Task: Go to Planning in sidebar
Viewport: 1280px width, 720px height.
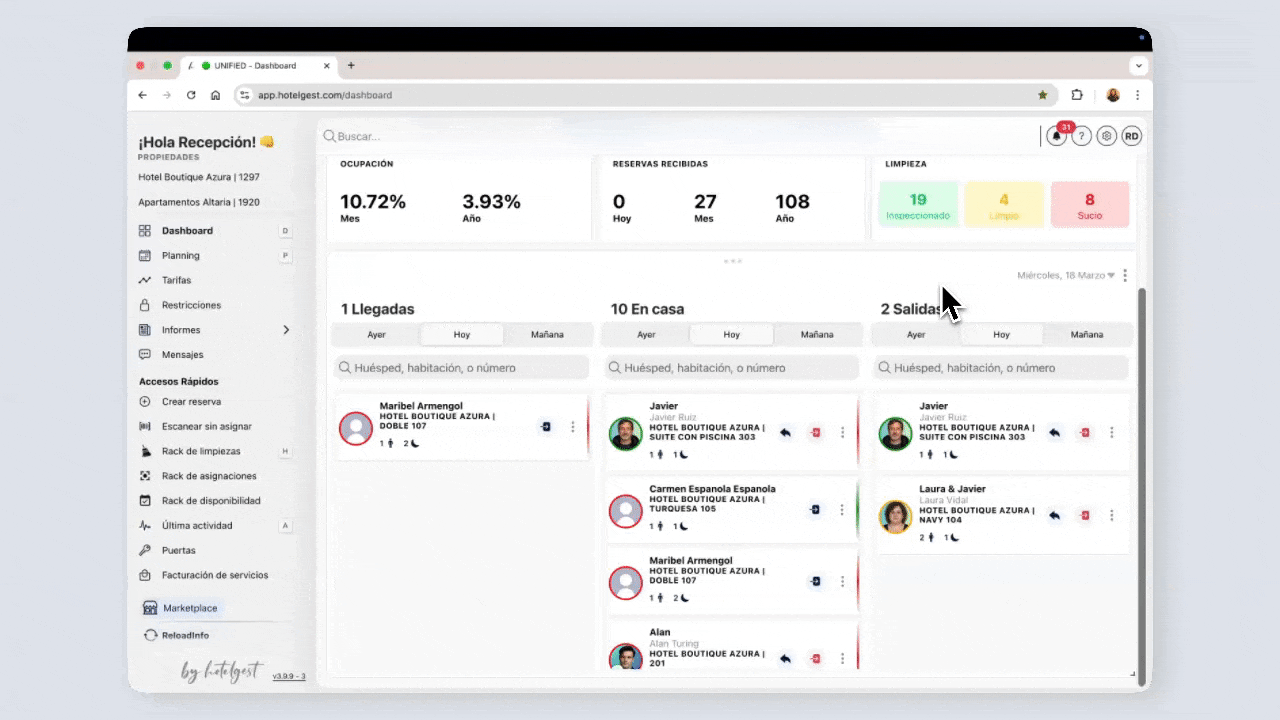Action: pos(180,256)
